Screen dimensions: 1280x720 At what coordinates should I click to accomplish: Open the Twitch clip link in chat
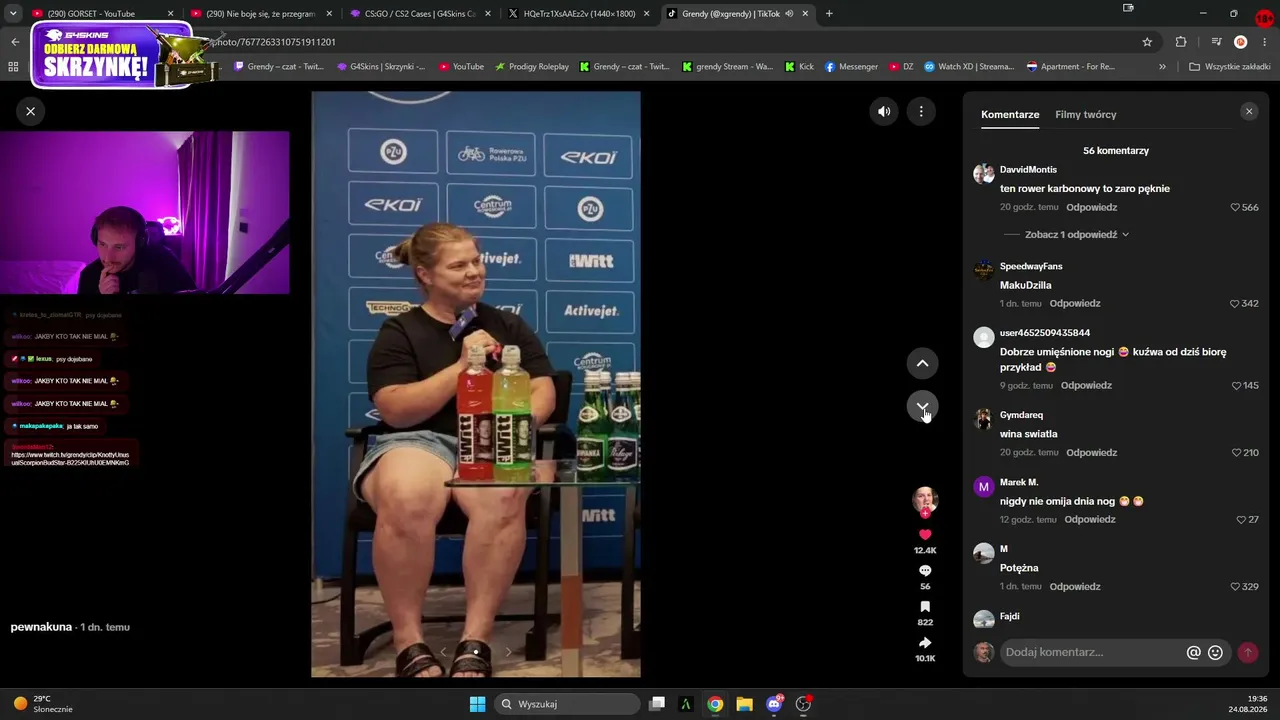click(70, 459)
